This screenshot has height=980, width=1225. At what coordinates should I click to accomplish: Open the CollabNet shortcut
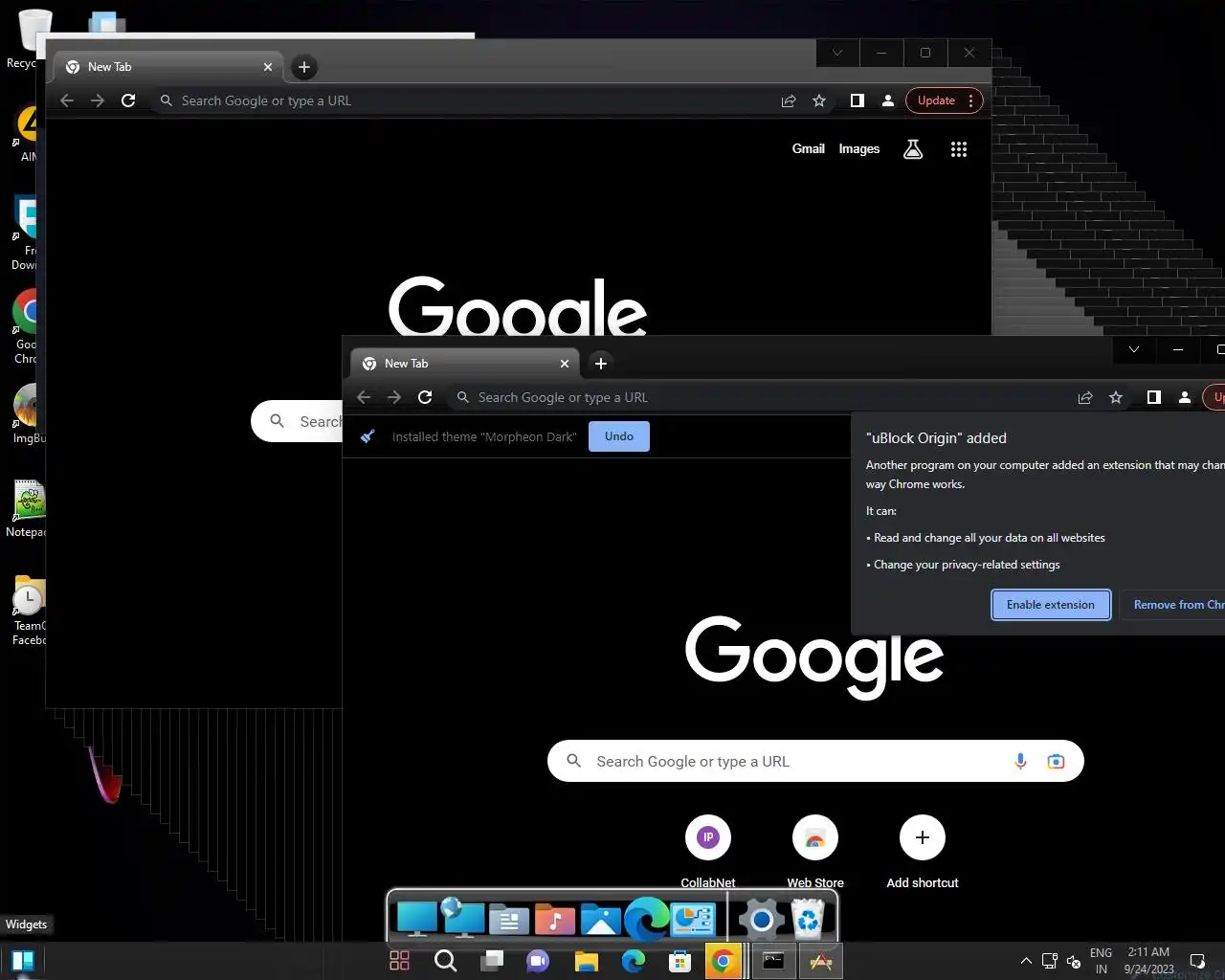[708, 852]
